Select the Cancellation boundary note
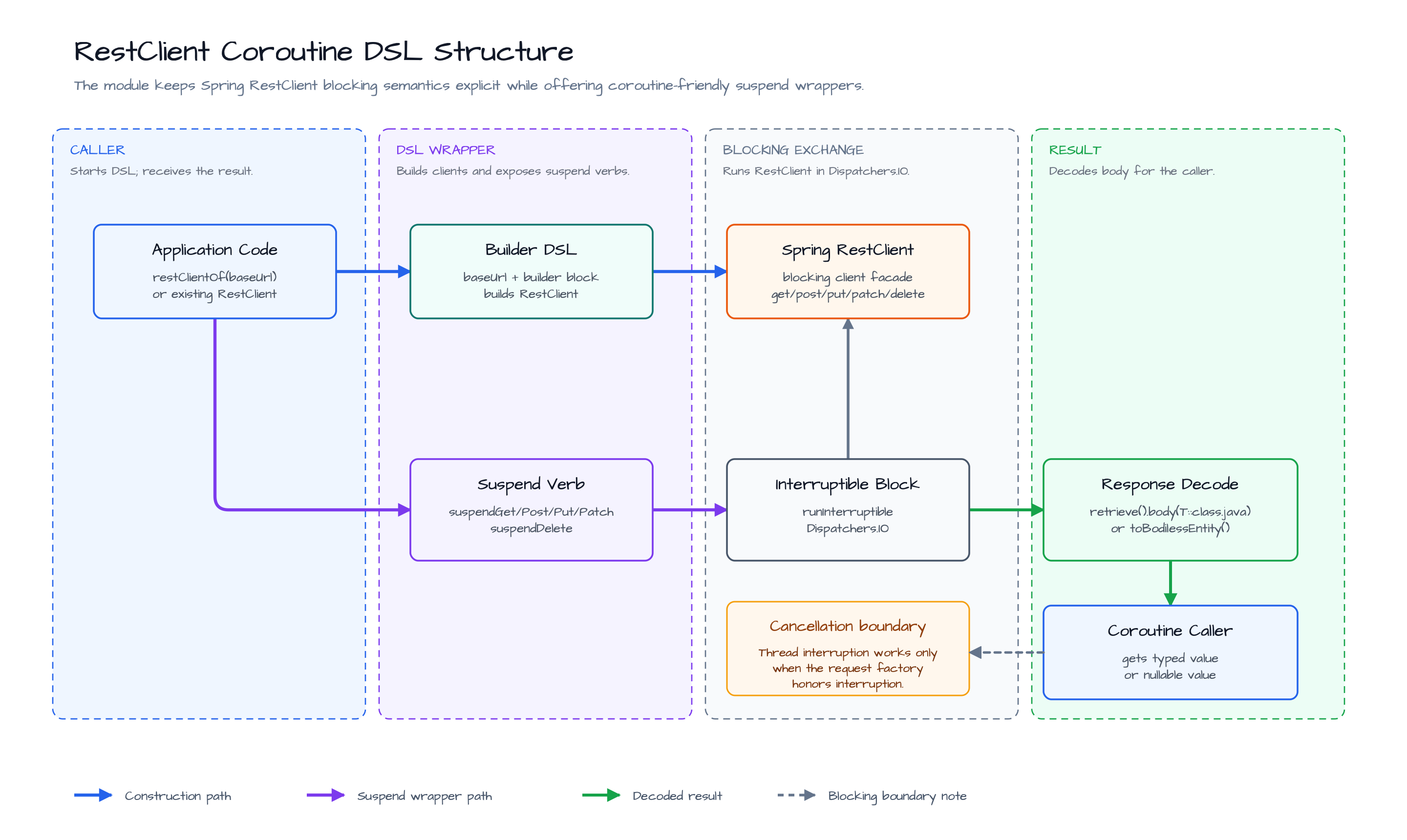Image resolution: width=1407 pixels, height=840 pixels. [848, 648]
